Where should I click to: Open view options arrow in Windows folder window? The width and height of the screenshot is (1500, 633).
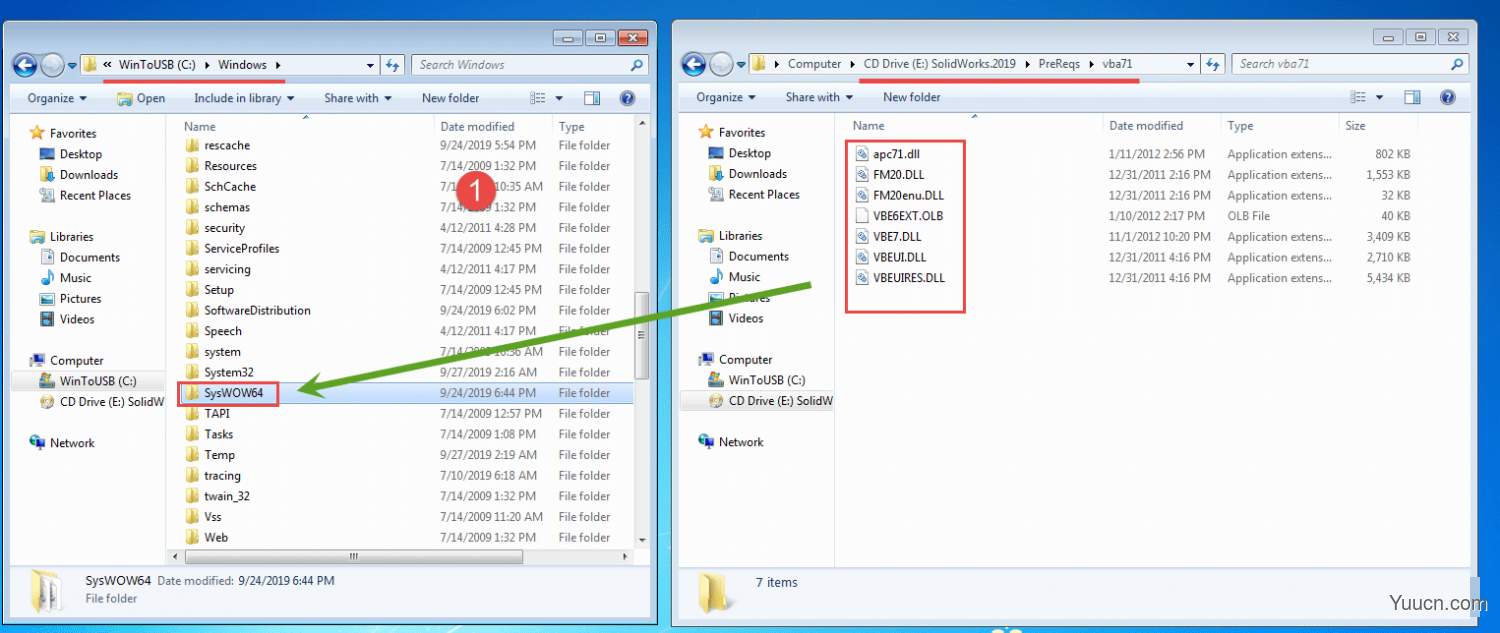click(559, 98)
